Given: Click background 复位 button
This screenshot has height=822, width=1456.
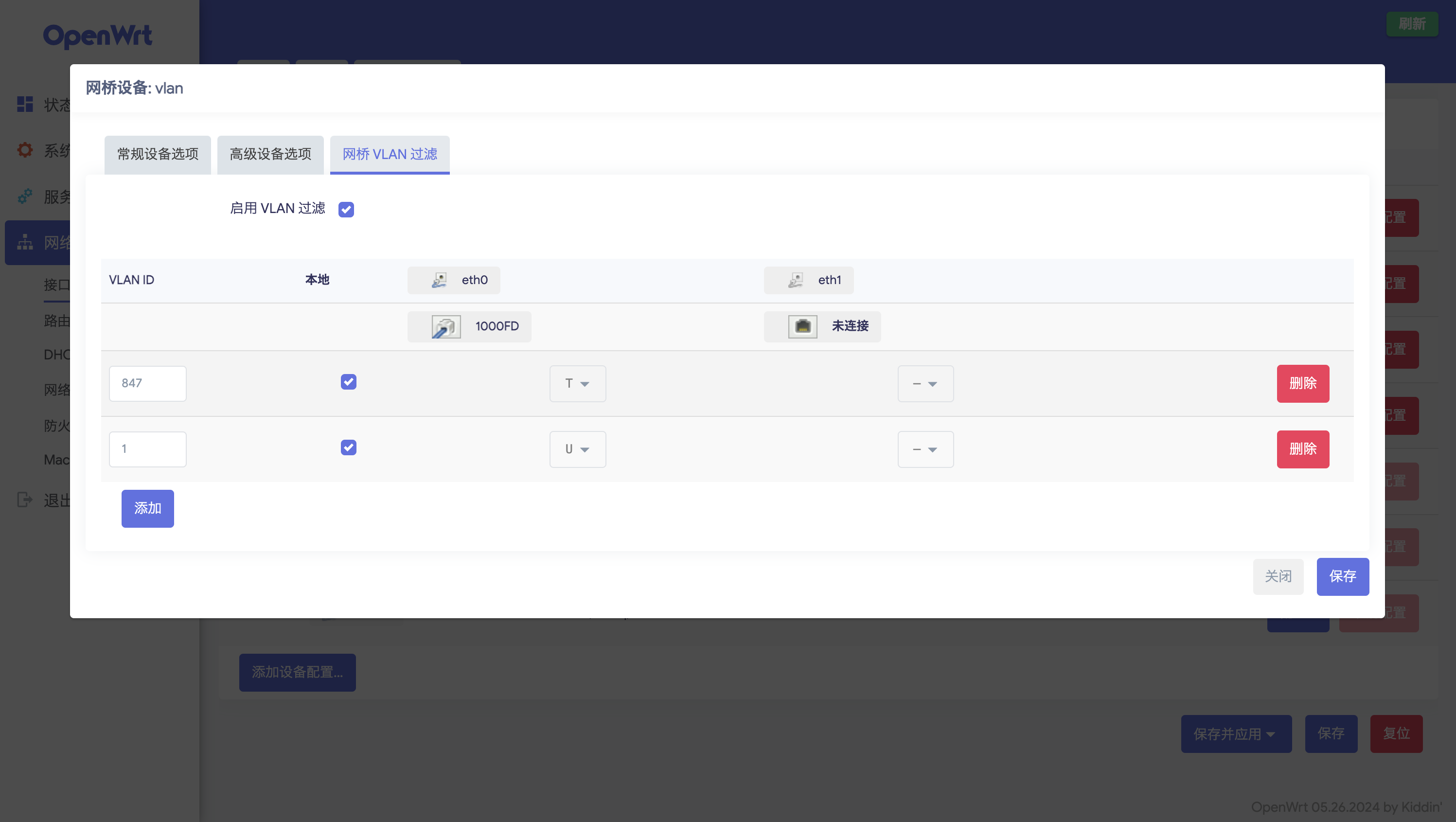Looking at the screenshot, I should click(1396, 734).
